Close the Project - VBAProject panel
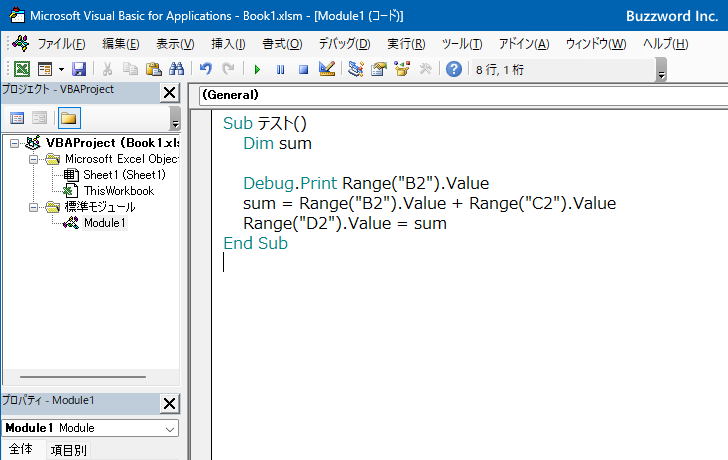Image resolution: width=728 pixels, height=460 pixels. pyautogui.click(x=169, y=92)
